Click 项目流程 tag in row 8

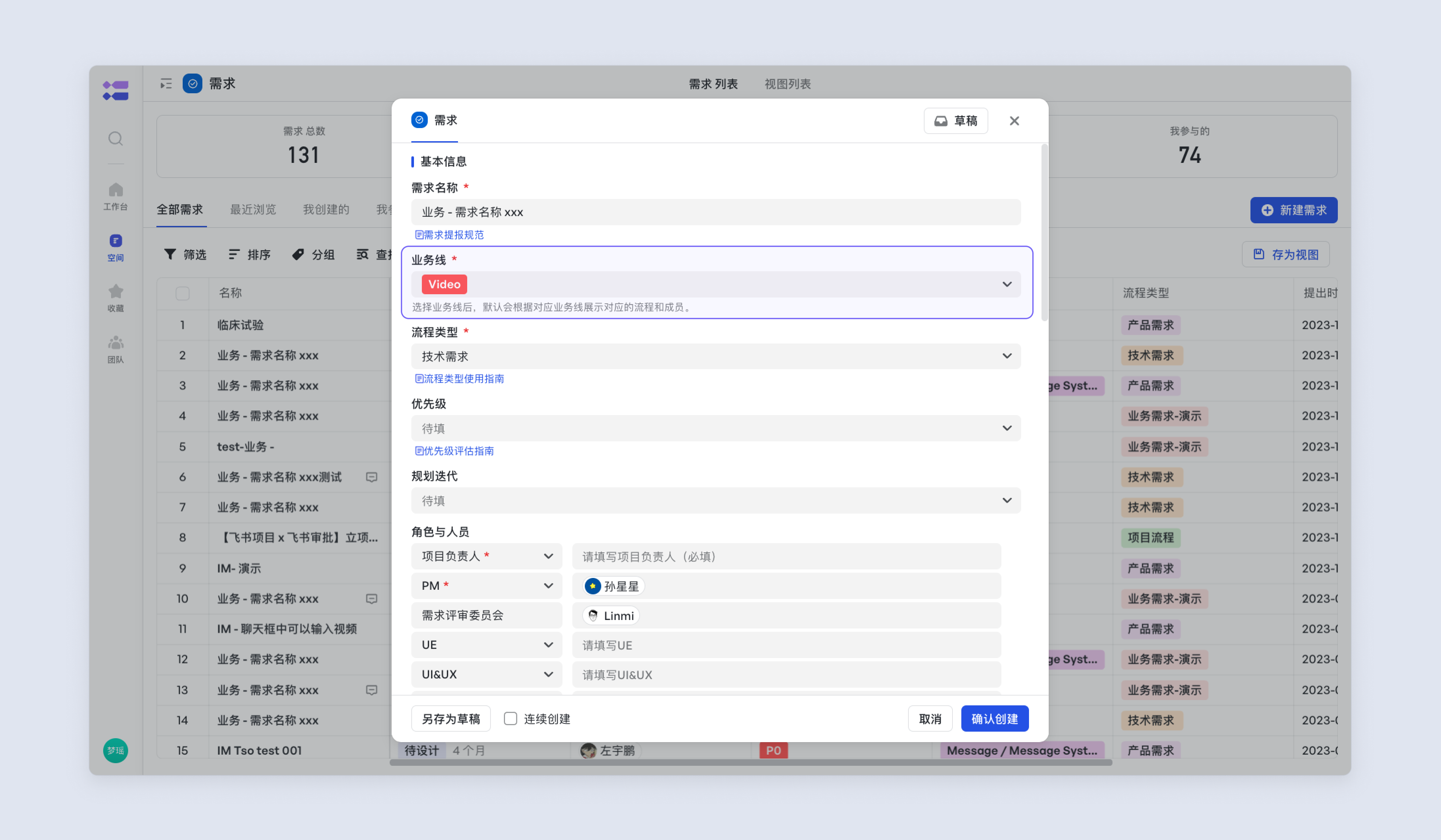click(1151, 537)
